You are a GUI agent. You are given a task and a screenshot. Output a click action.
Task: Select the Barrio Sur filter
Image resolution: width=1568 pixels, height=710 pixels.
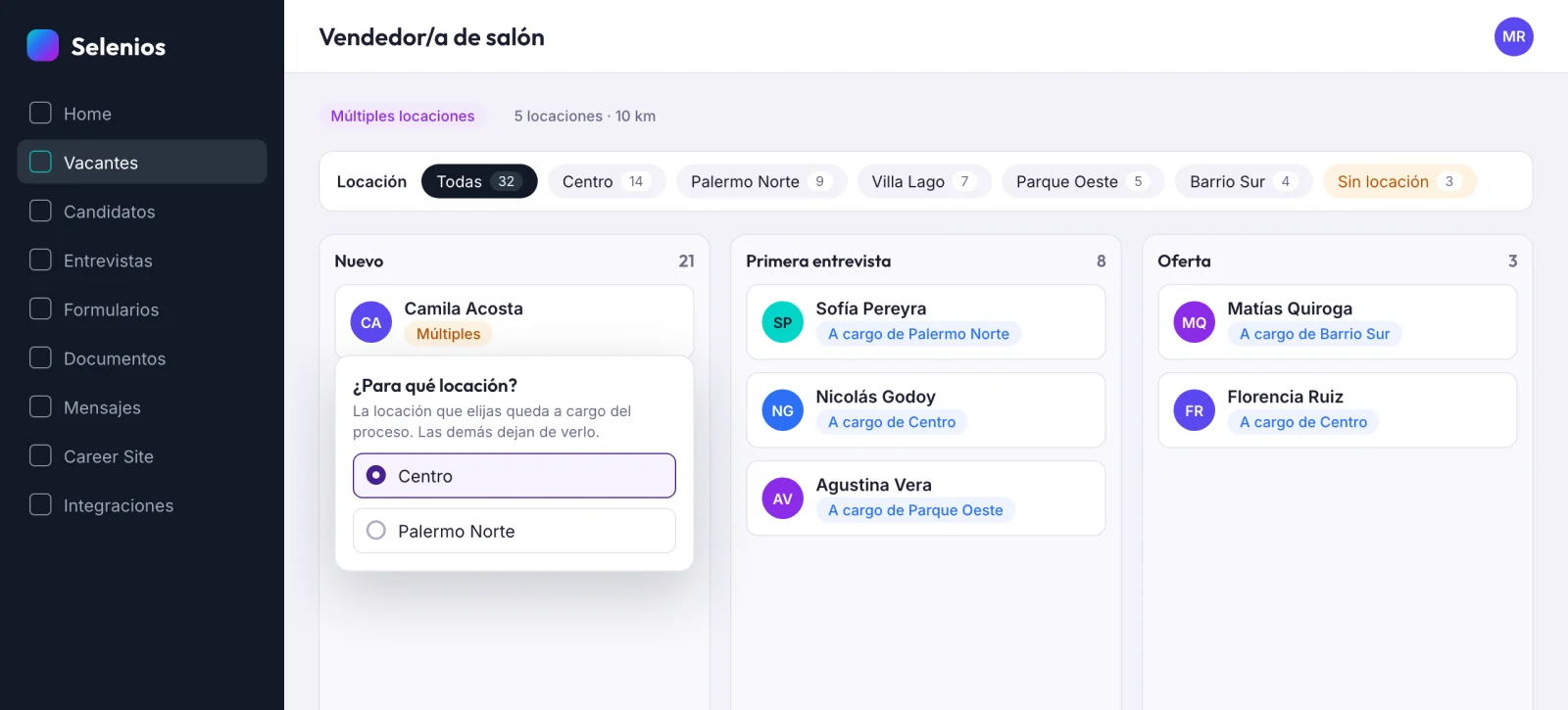coord(1244,181)
